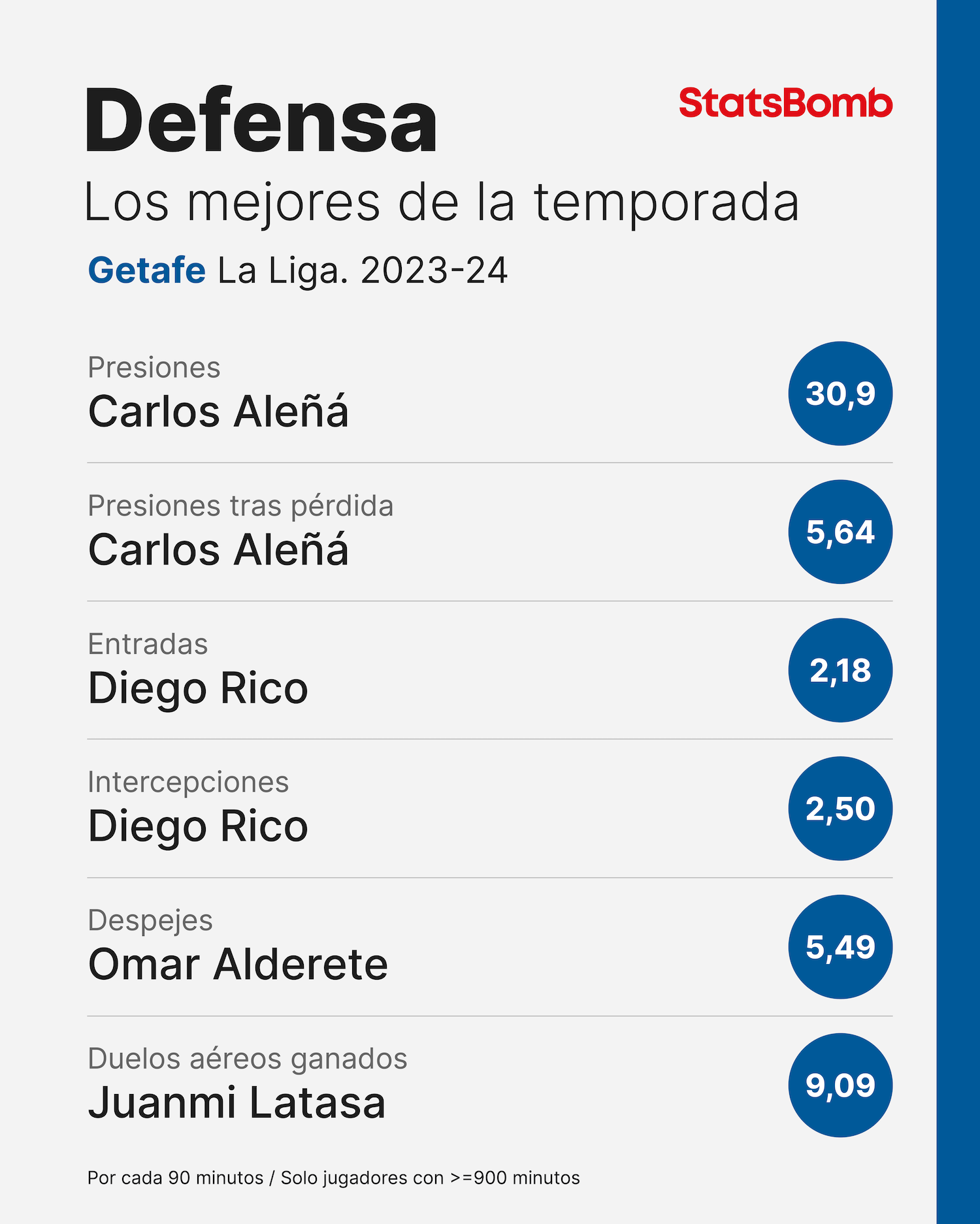Click the Defensa main title
Image resolution: width=980 pixels, height=1224 pixels.
coord(261,121)
